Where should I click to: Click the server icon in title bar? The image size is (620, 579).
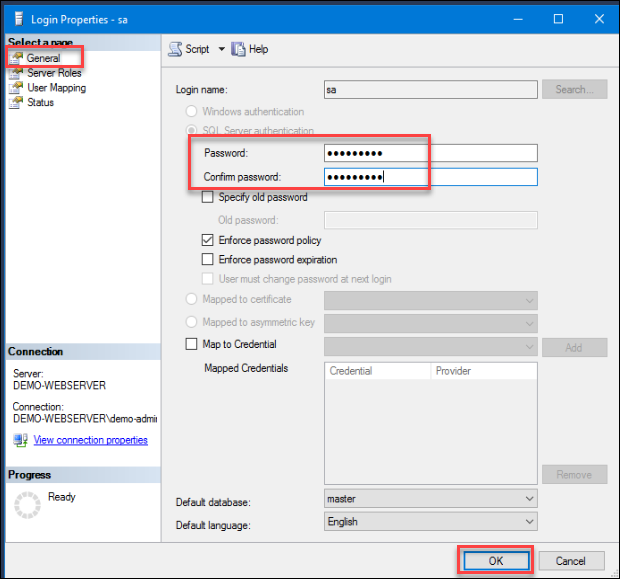[x=19, y=19]
